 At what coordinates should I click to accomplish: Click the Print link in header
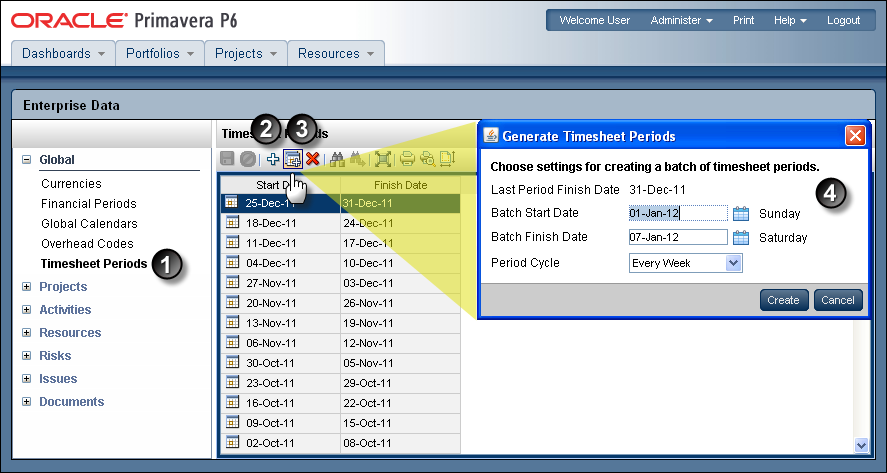pyautogui.click(x=743, y=20)
